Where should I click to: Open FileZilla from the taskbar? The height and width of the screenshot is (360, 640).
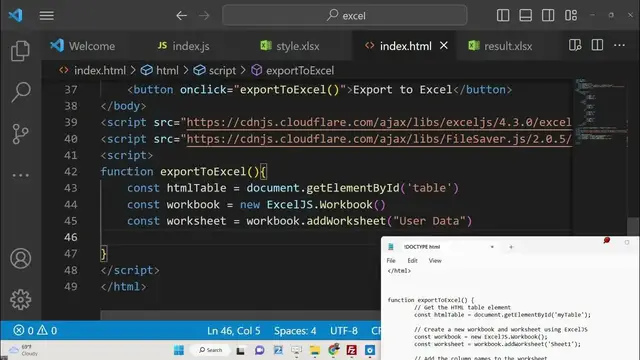click(x=351, y=350)
